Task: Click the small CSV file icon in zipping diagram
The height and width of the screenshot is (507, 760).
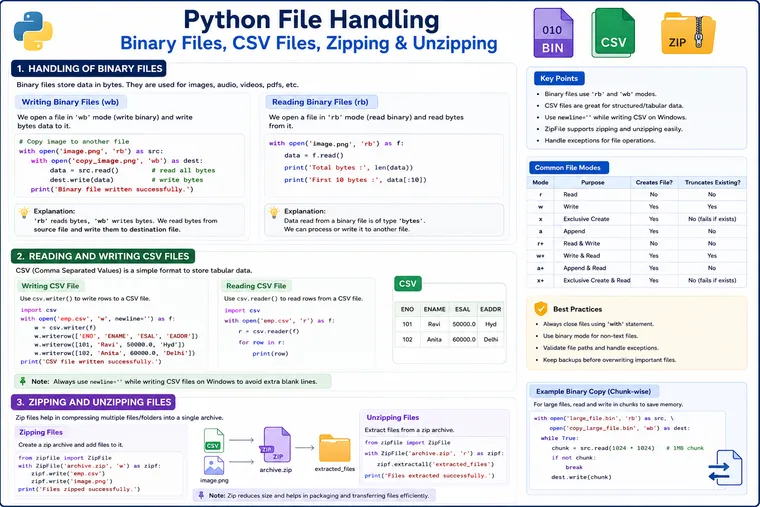Action: (x=214, y=440)
